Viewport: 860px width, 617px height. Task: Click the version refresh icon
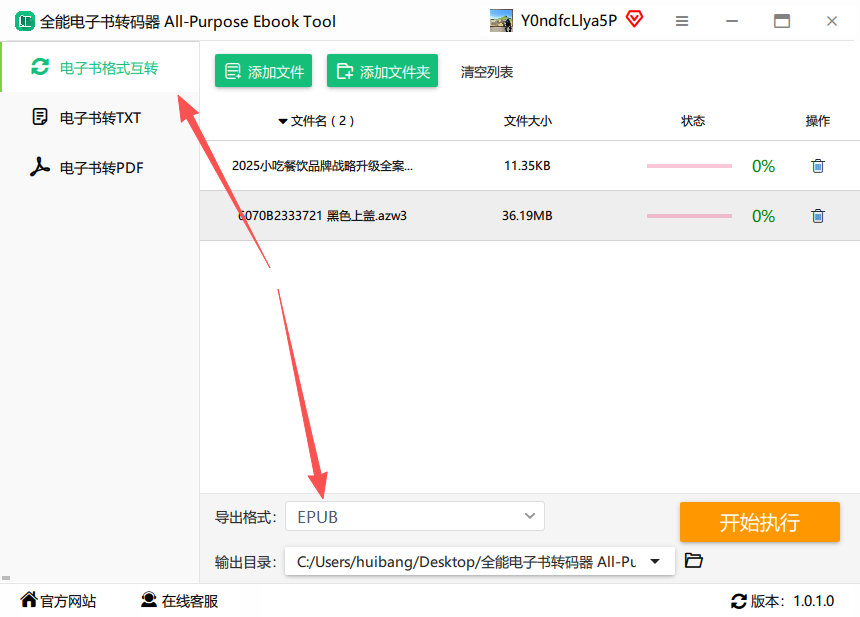pos(739,601)
